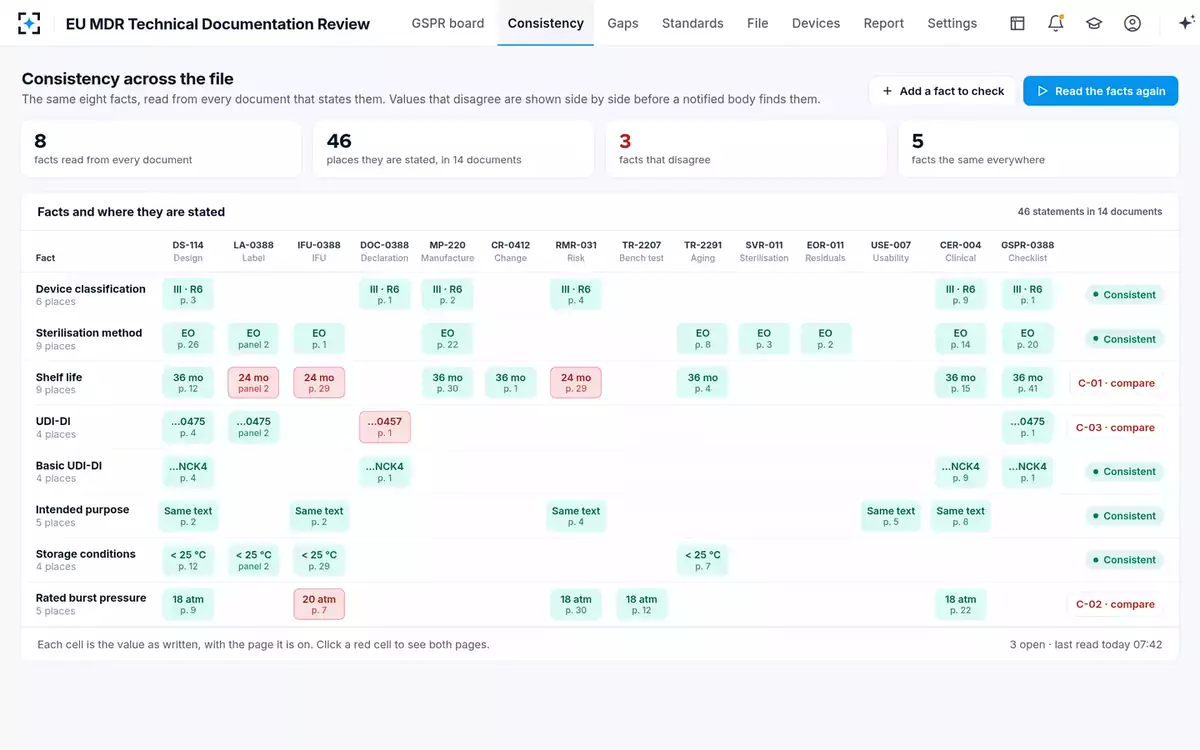Click the 18 atm cell under TR-2207
This screenshot has width=1200, height=750.
click(642, 604)
